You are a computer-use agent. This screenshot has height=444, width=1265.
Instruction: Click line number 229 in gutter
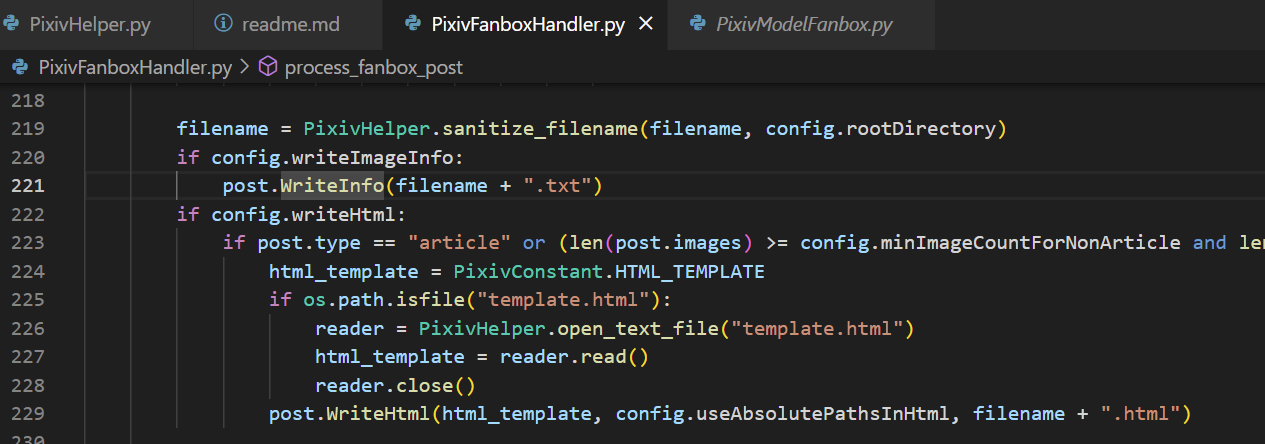pos(28,414)
